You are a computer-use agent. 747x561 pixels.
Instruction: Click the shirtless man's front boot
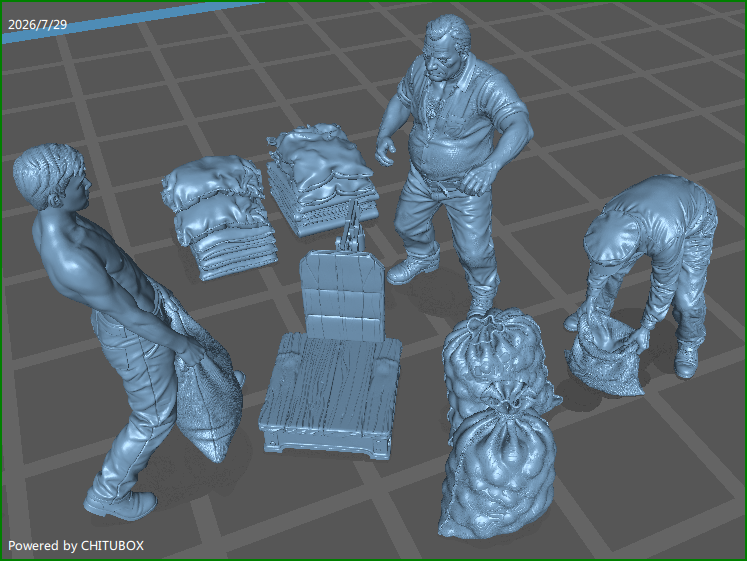120,504
